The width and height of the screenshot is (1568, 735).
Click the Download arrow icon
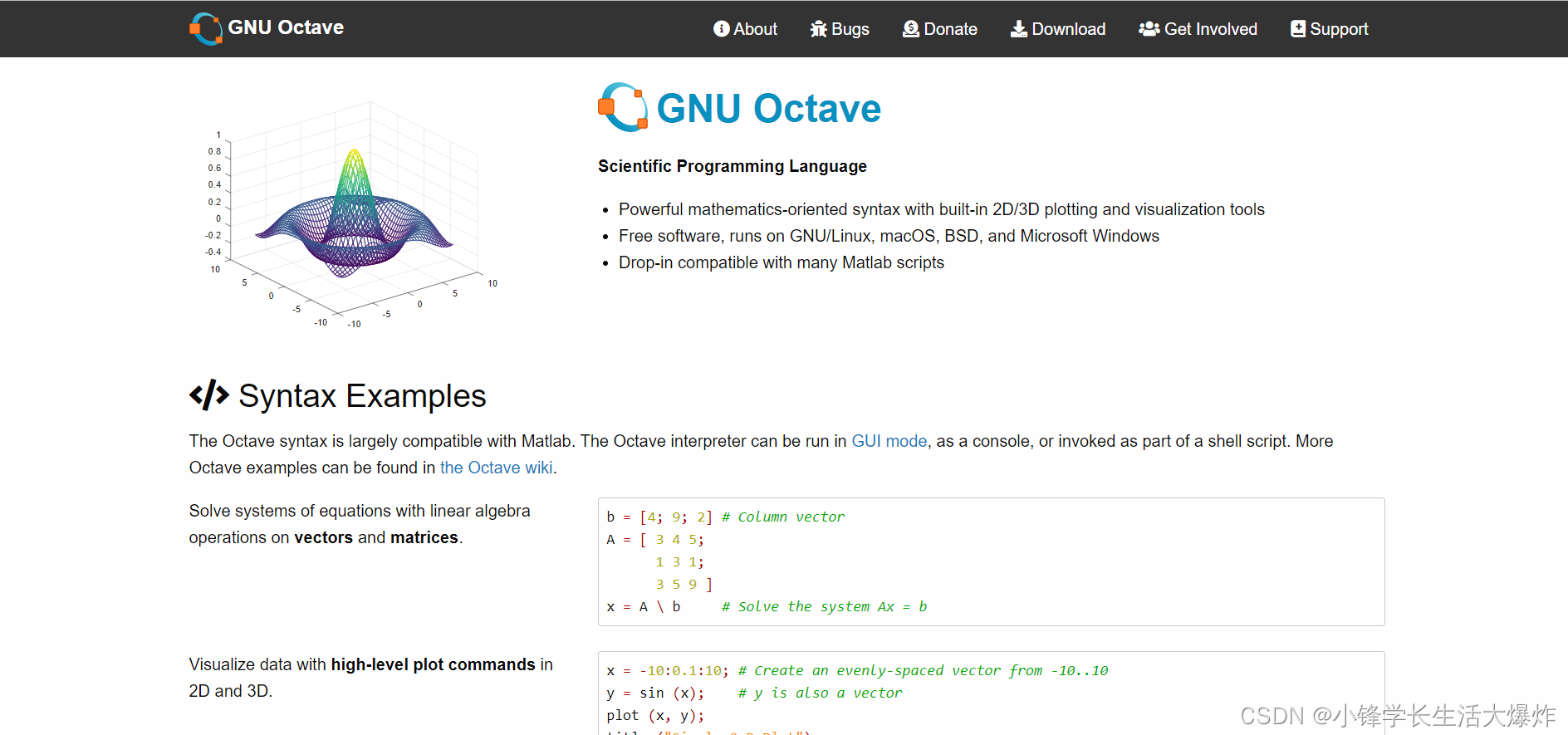(1018, 29)
